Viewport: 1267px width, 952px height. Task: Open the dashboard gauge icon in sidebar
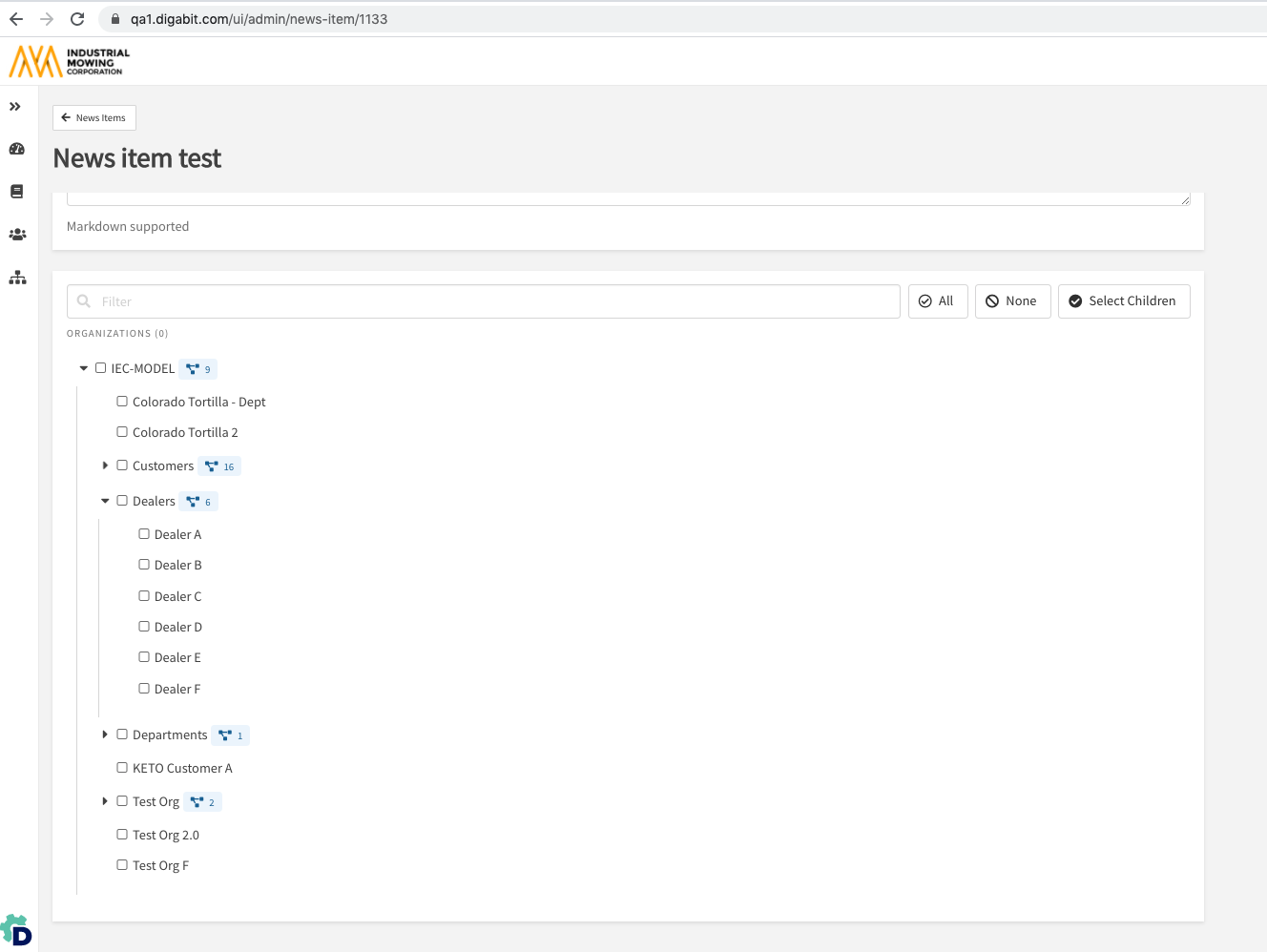tap(17, 149)
